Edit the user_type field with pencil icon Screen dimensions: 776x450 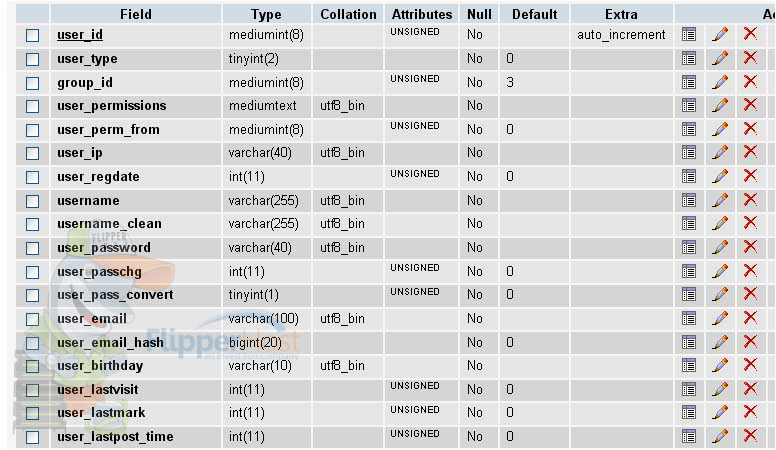[720, 58]
